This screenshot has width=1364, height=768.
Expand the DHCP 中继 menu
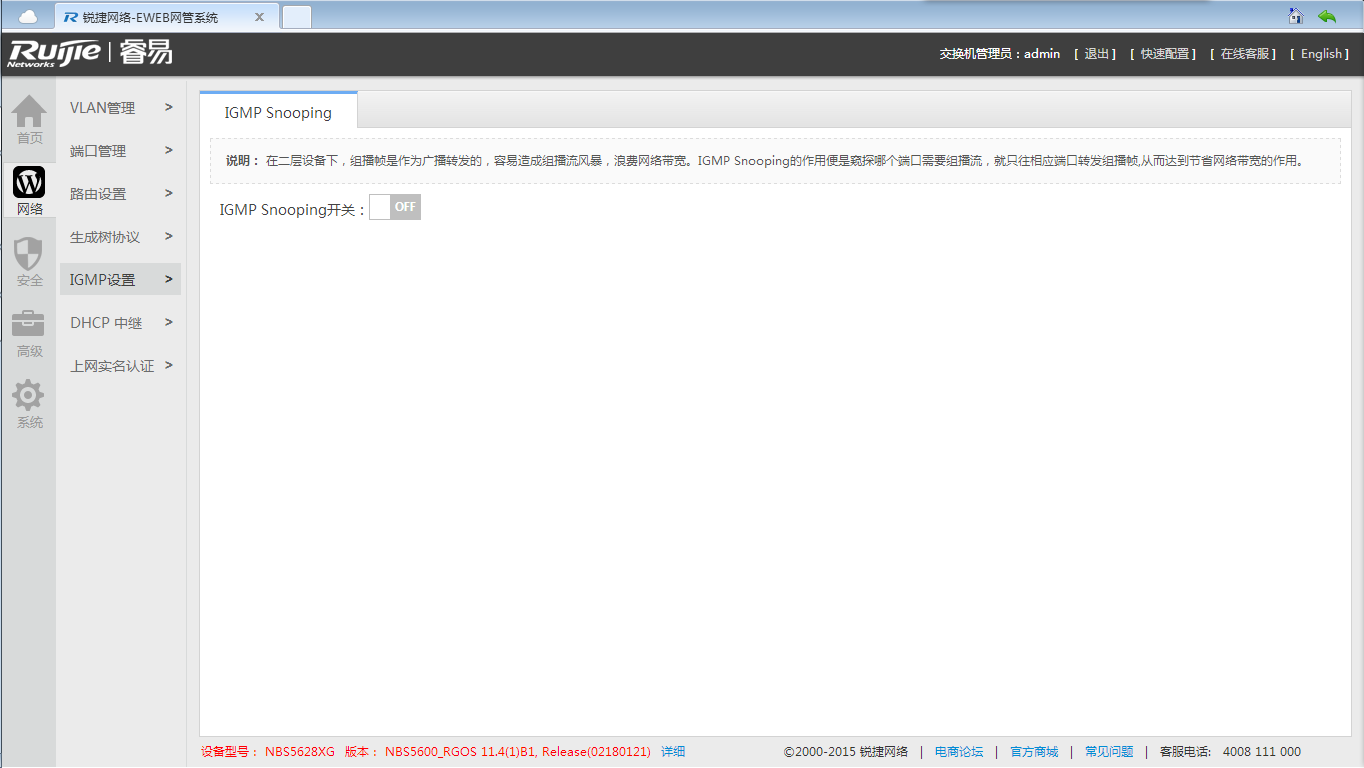120,323
